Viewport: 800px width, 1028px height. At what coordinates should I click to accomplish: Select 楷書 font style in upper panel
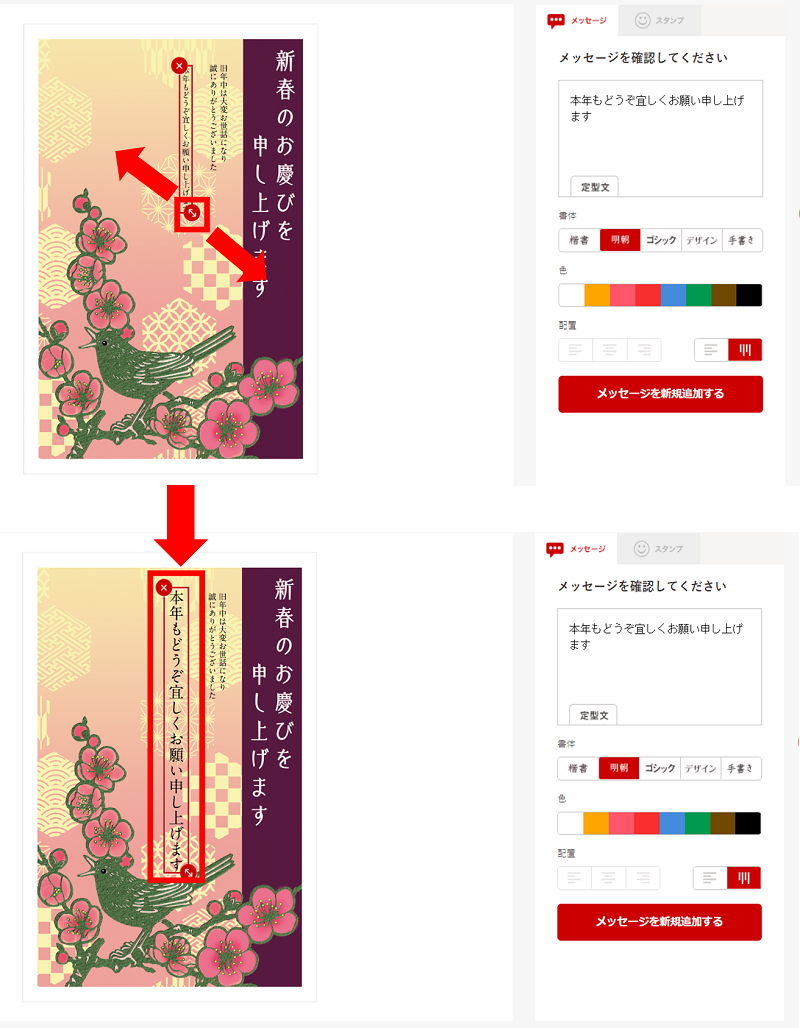[579, 240]
